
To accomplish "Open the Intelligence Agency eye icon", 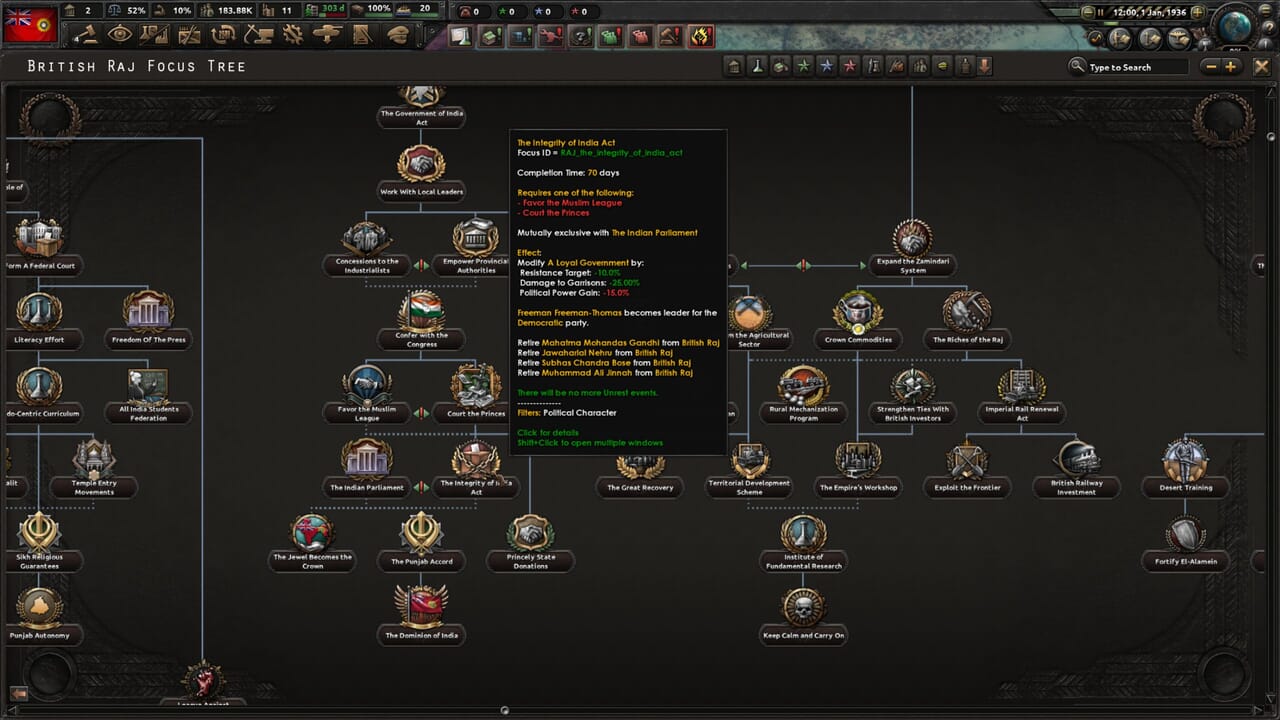I will click(120, 34).
